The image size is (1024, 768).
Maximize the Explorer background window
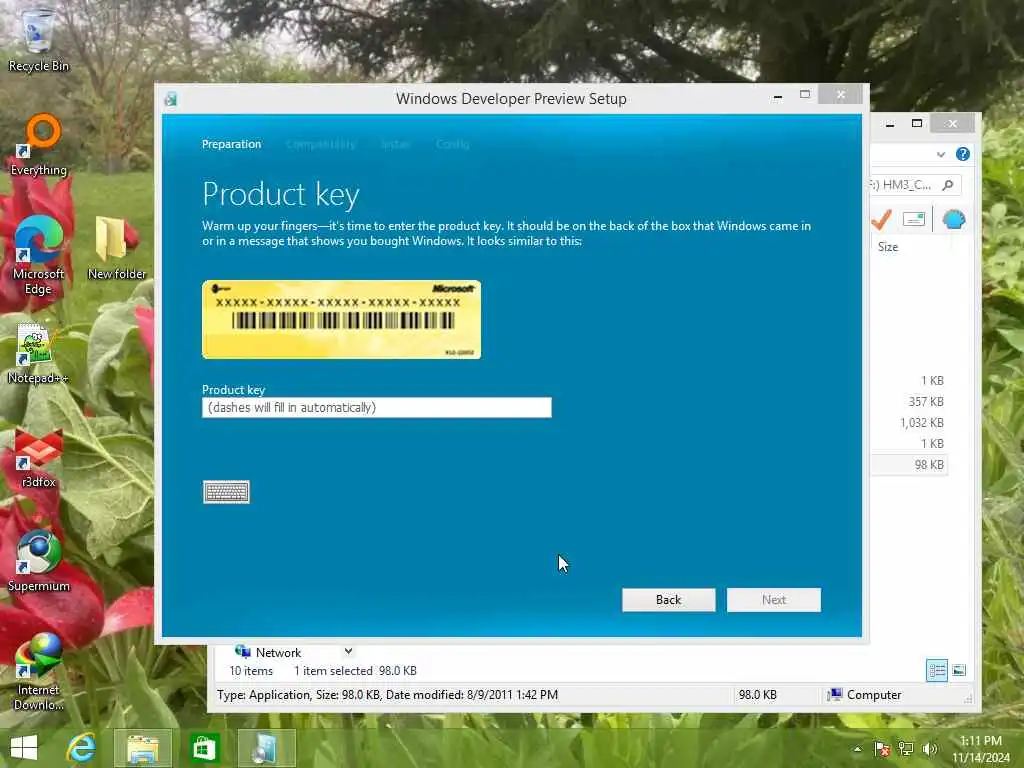pos(917,123)
